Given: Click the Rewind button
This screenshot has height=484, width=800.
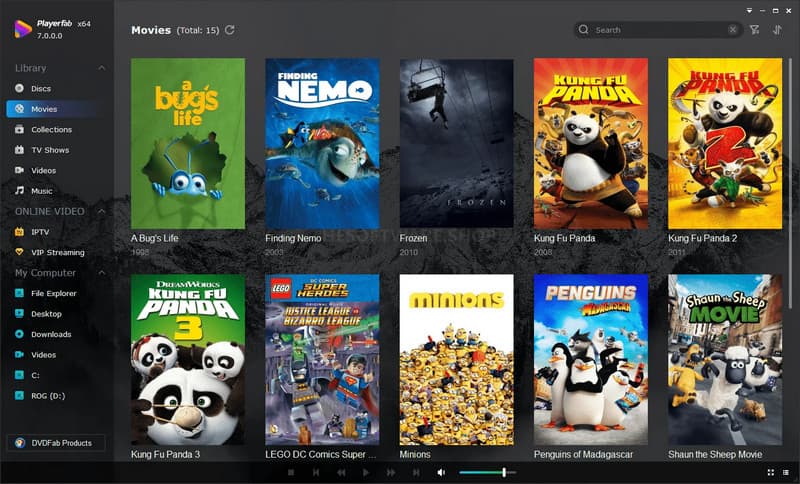Looking at the screenshot, I should pyautogui.click(x=341, y=473).
